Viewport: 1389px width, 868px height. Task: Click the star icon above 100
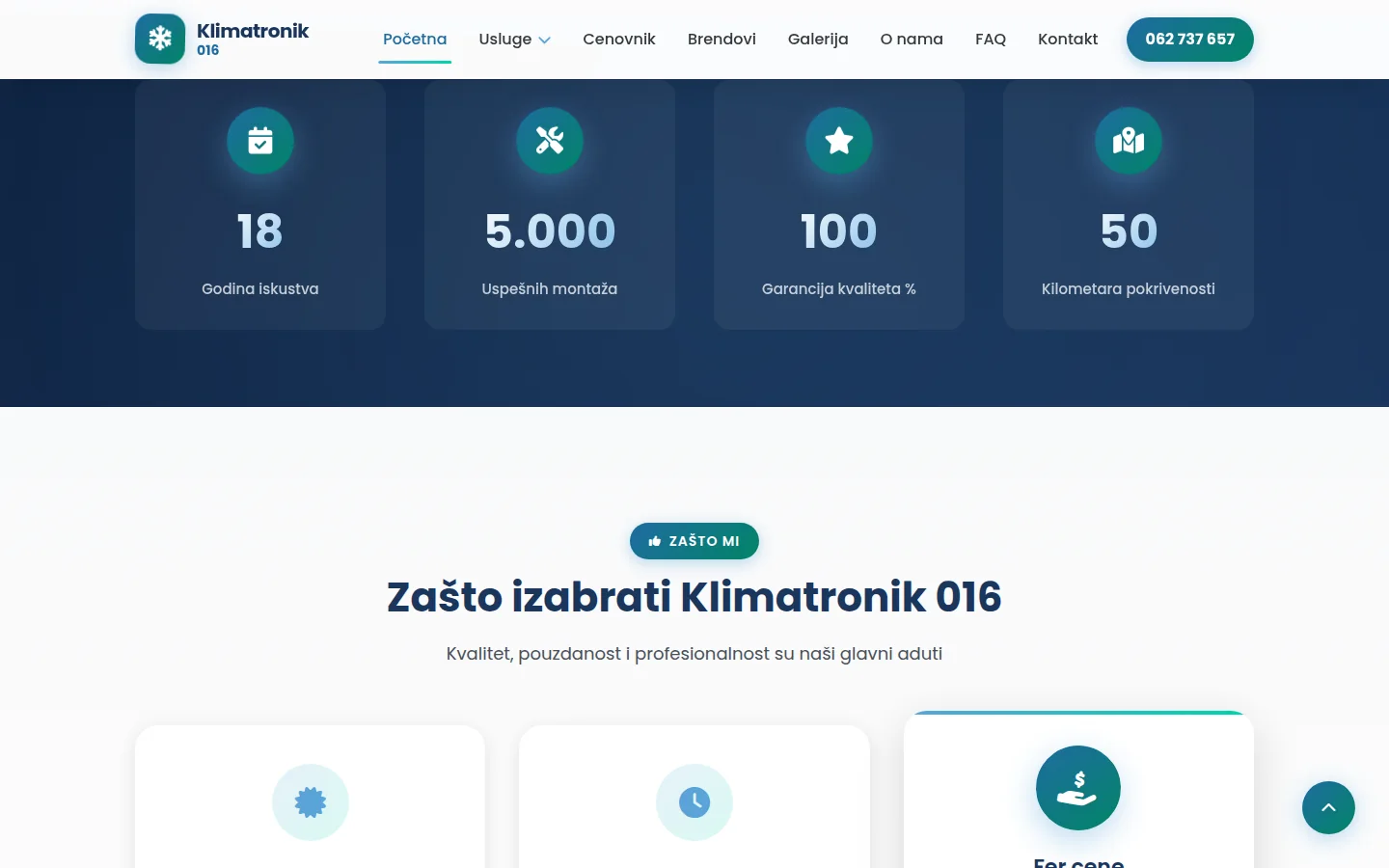tap(839, 141)
